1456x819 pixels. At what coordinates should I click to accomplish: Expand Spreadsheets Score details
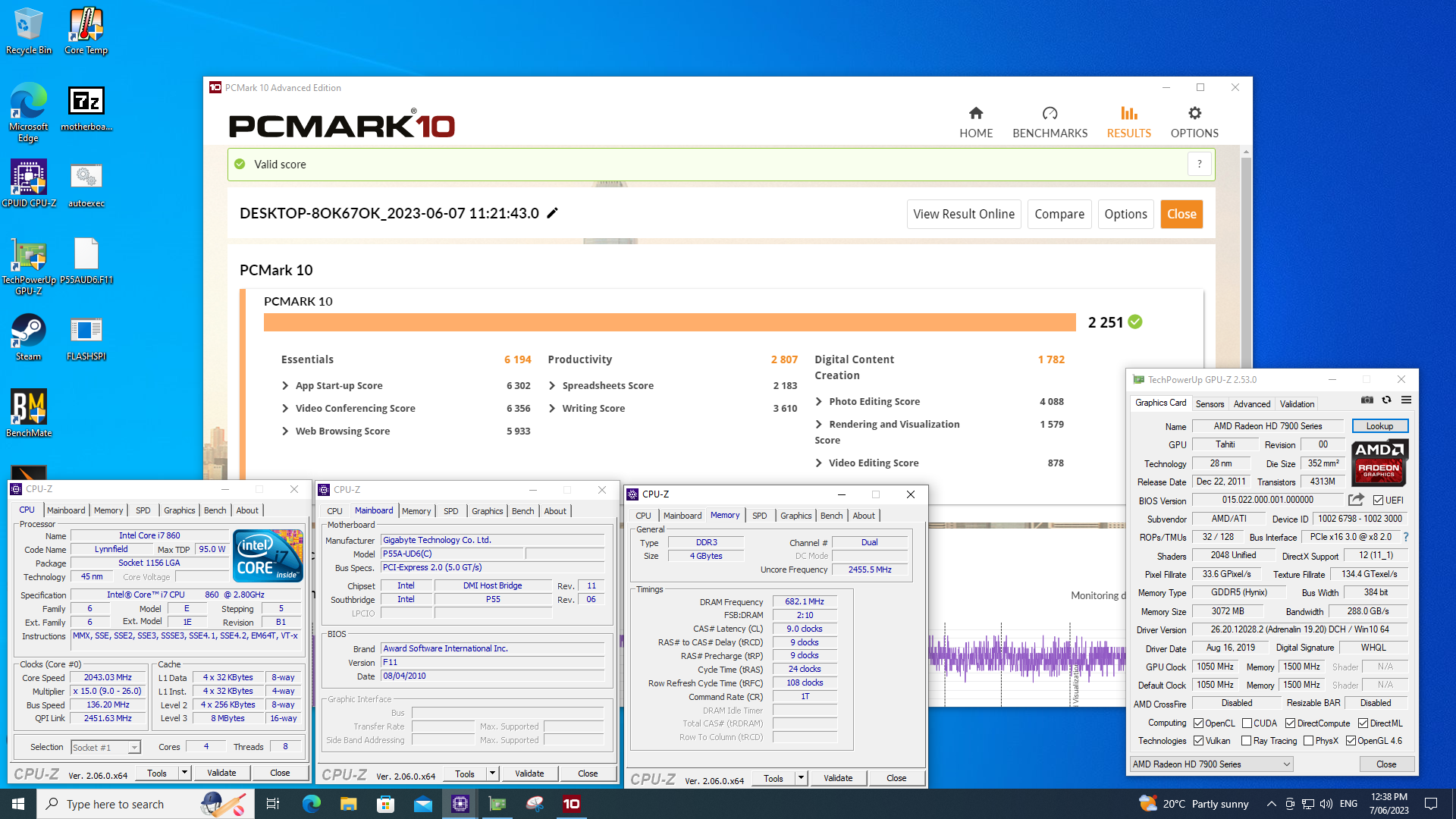click(552, 386)
